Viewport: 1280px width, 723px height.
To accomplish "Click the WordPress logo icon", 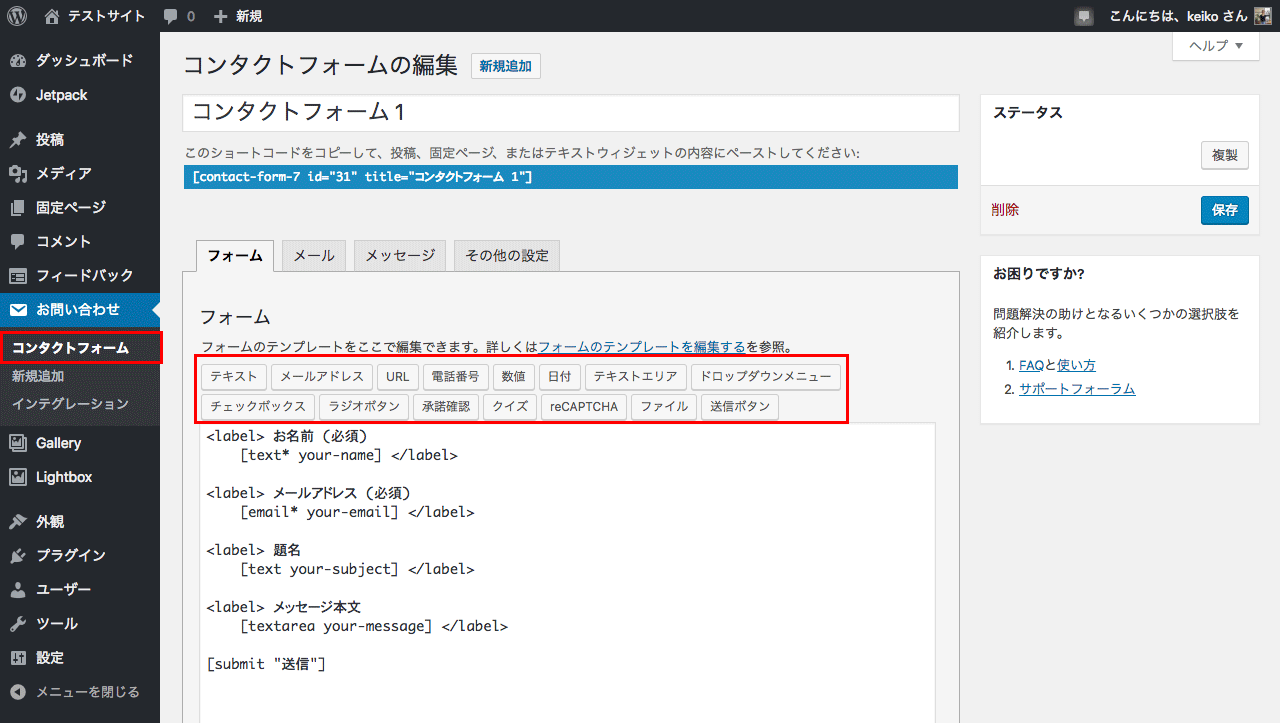I will pos(17,16).
